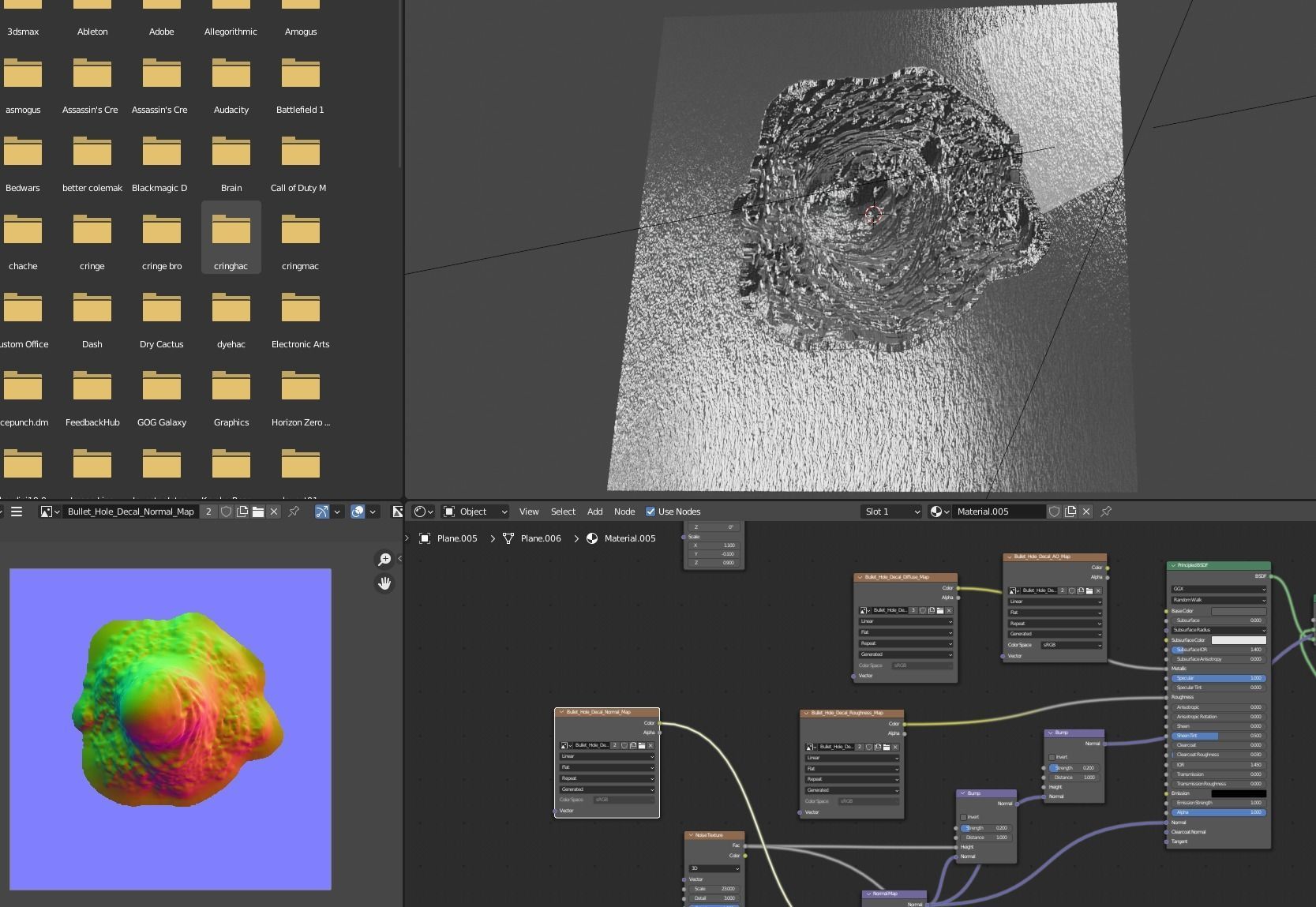The width and height of the screenshot is (1316, 907).
Task: Open the Object shader type dropdown
Action: 474,512
